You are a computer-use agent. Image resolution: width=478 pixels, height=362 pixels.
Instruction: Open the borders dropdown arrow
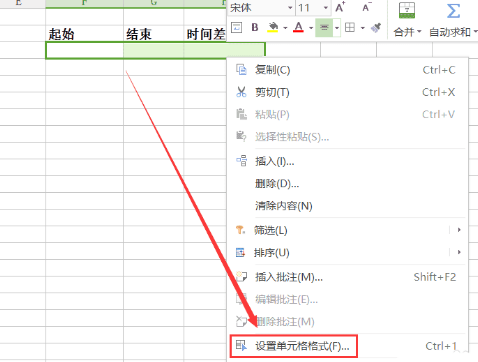click(x=363, y=28)
